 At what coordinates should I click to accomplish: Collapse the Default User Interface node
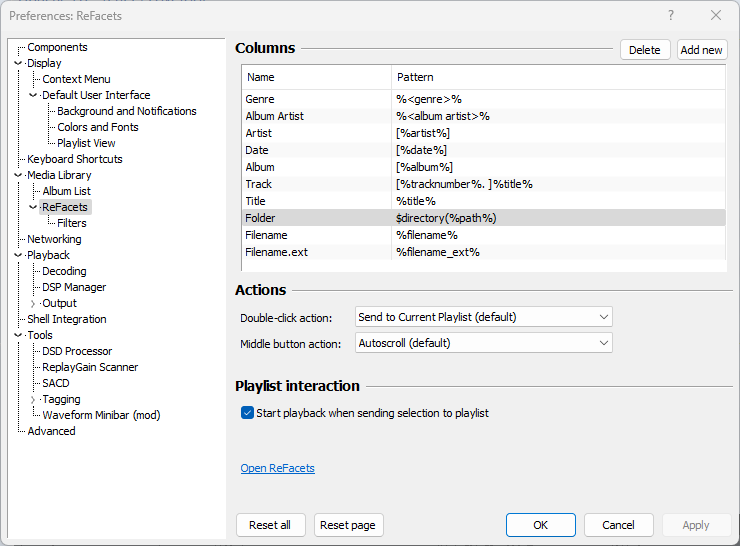[33, 95]
